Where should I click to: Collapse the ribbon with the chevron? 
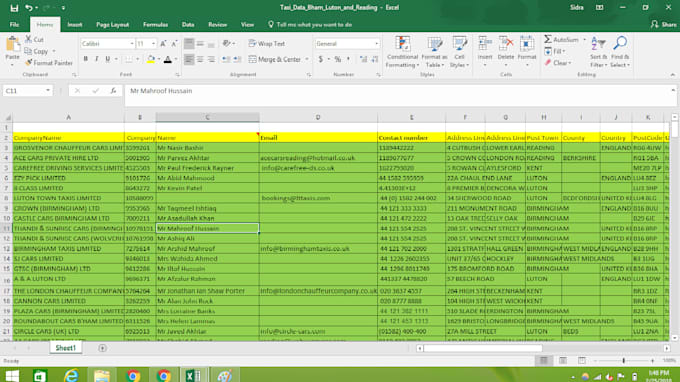tap(673, 75)
